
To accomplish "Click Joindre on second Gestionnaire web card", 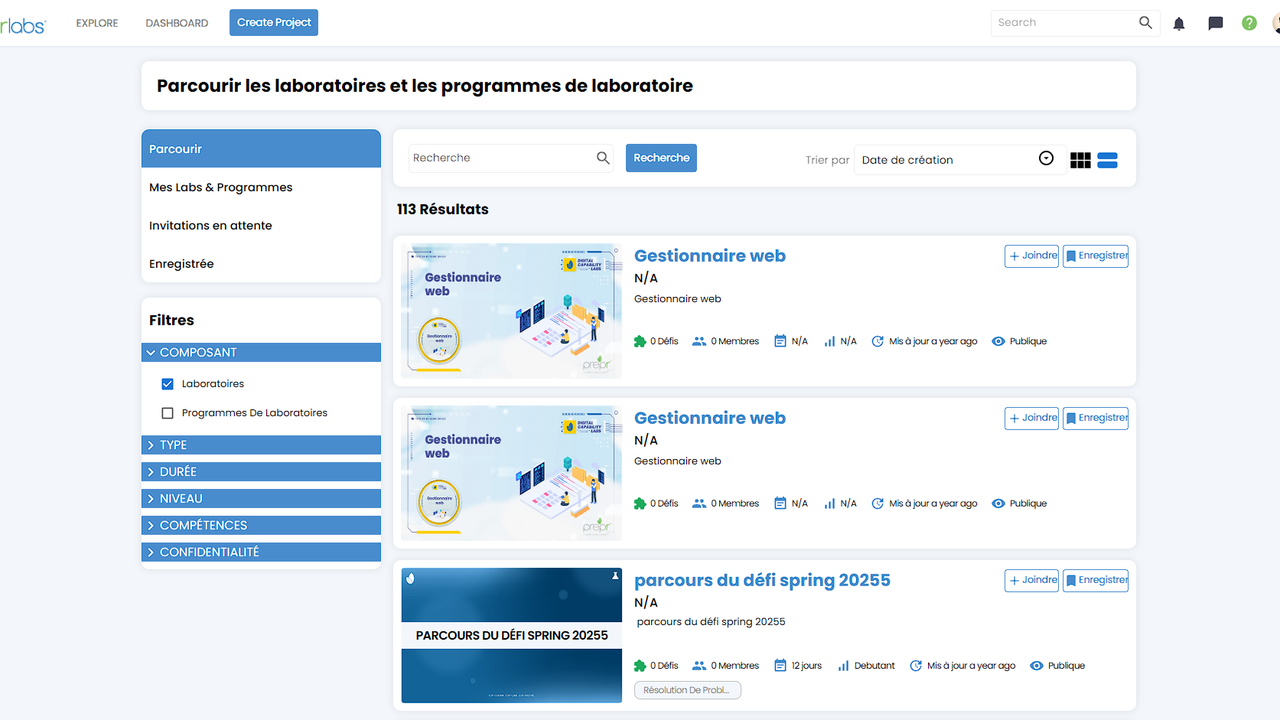I will click(x=1031, y=418).
